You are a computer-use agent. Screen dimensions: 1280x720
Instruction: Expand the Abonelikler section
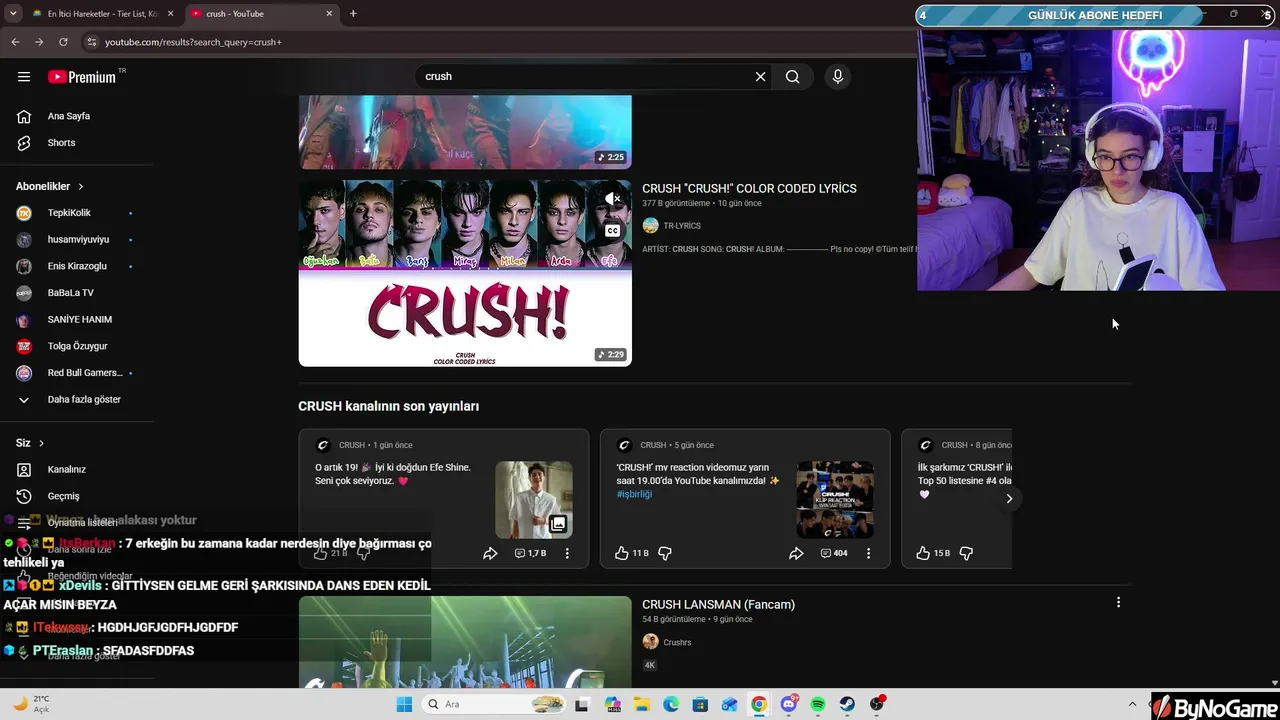coord(50,186)
